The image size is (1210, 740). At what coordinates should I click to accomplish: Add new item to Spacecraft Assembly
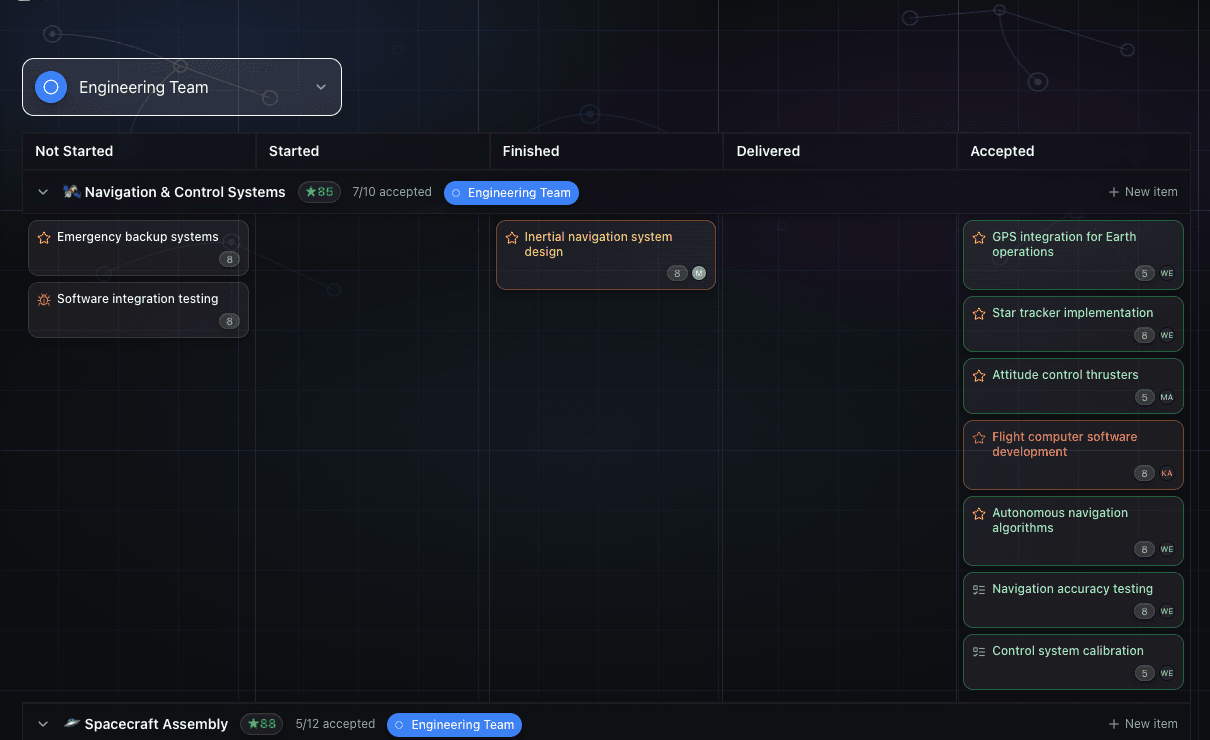1143,724
